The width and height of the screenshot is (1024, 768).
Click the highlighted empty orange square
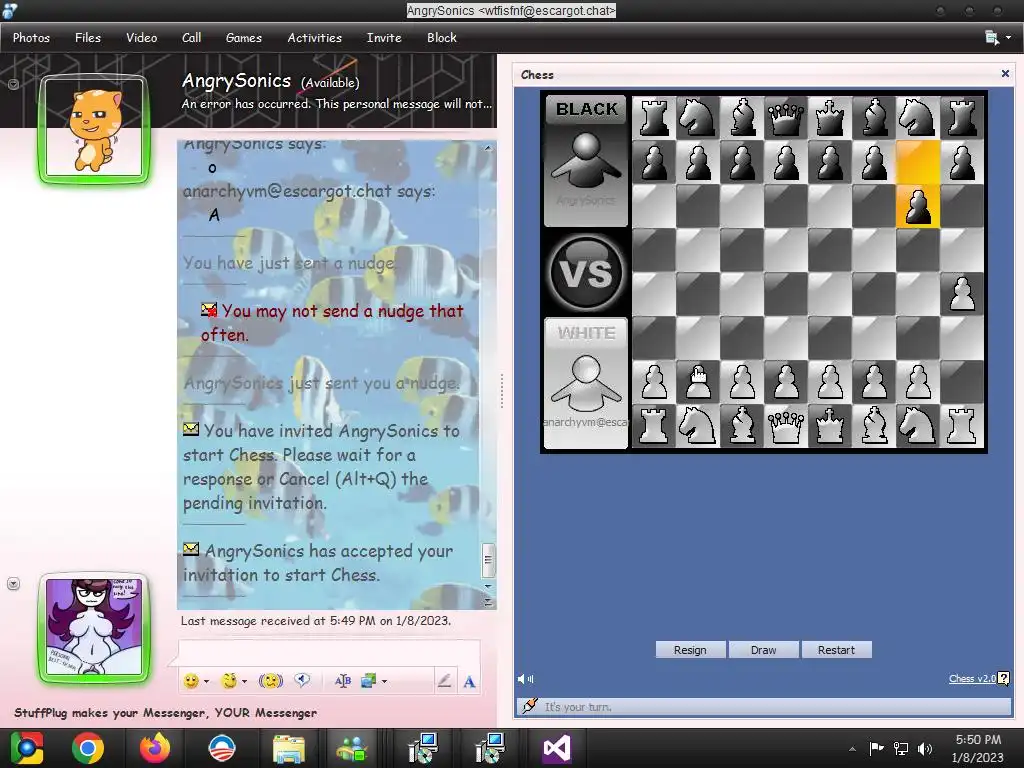click(918, 162)
